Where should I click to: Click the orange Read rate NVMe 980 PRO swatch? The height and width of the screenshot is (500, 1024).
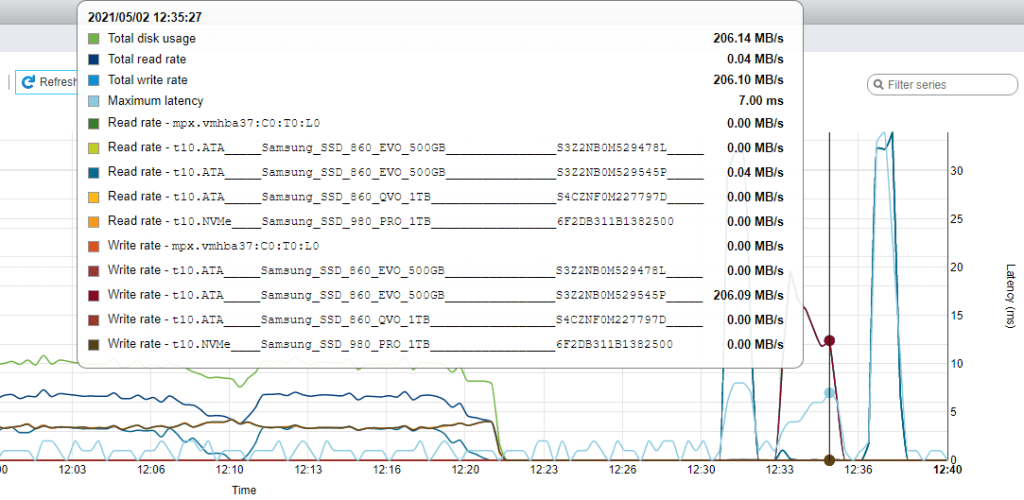[x=94, y=221]
